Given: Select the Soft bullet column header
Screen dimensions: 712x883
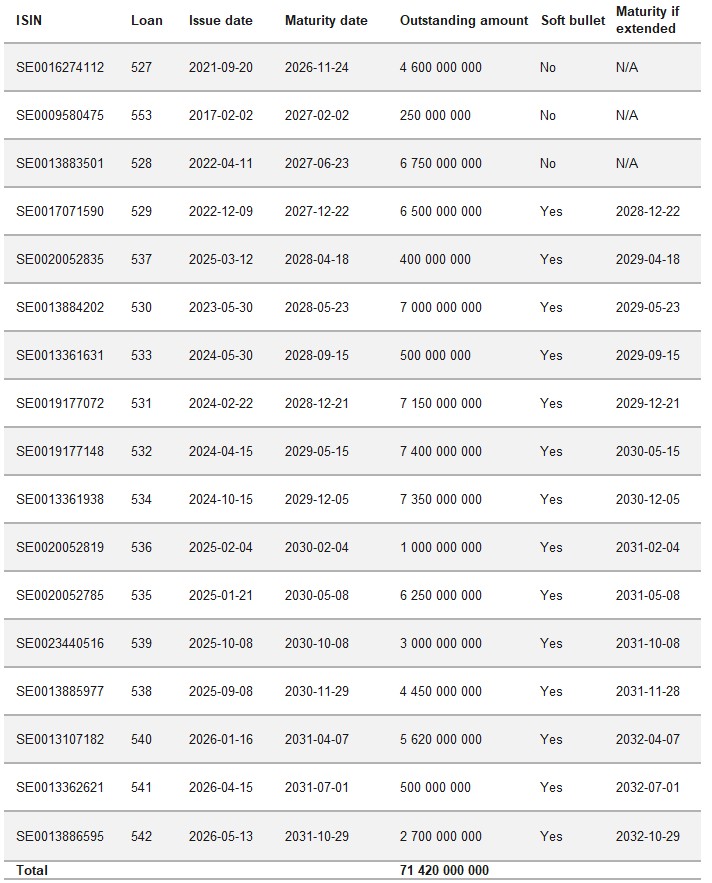Looking at the screenshot, I should click(573, 20).
